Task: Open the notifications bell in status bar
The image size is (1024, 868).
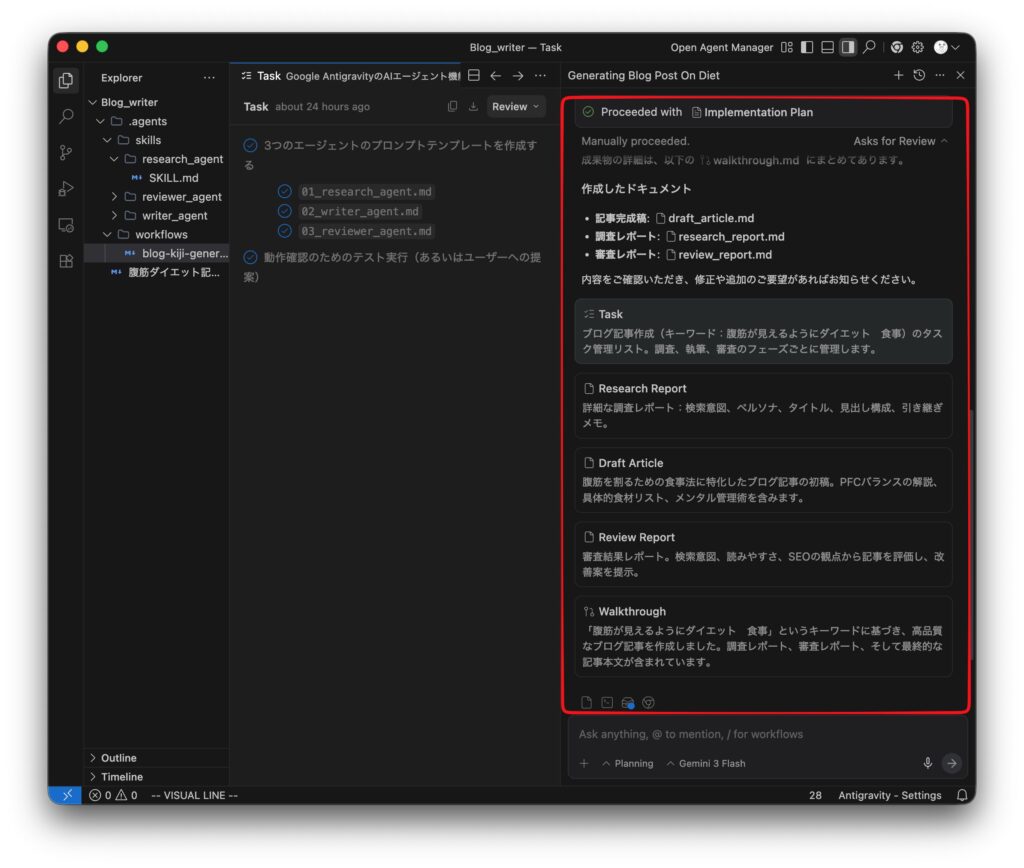Action: (x=962, y=795)
